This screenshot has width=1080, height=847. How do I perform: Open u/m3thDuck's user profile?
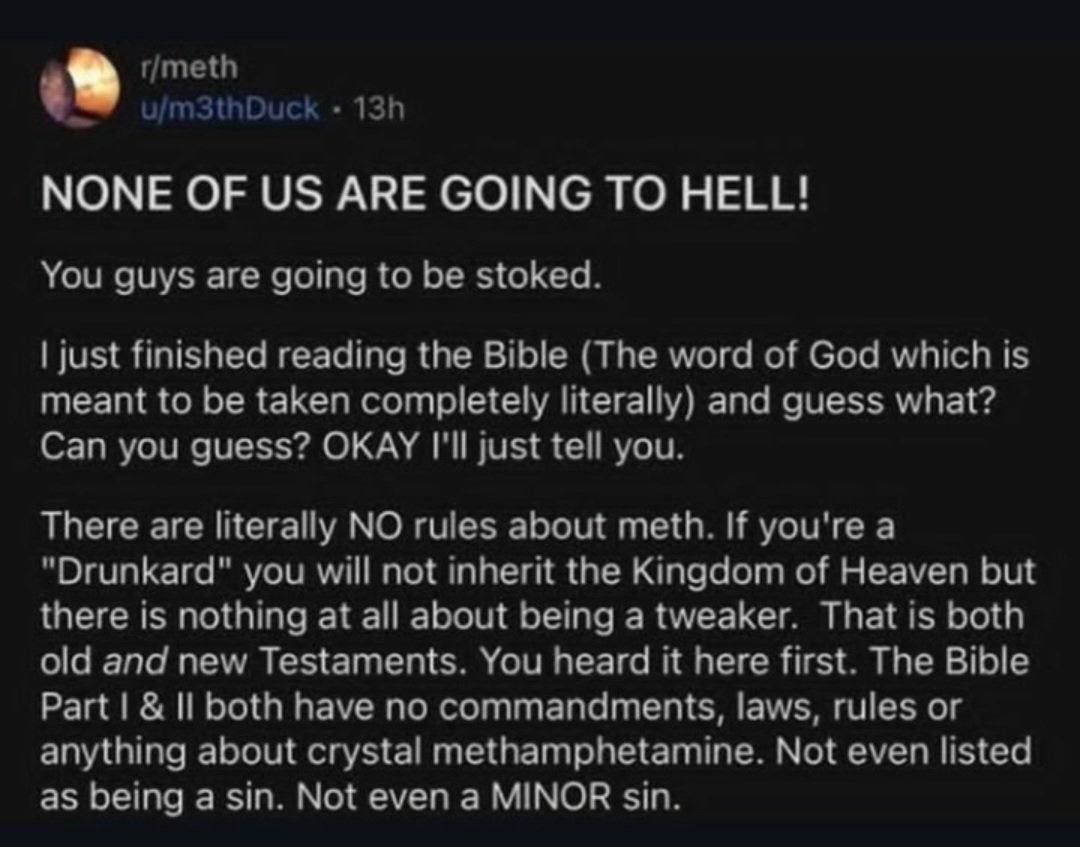point(229,109)
